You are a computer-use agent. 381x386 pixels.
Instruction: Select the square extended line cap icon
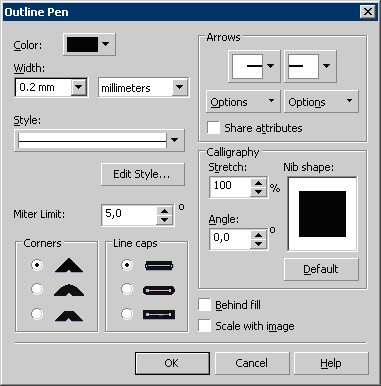click(159, 315)
